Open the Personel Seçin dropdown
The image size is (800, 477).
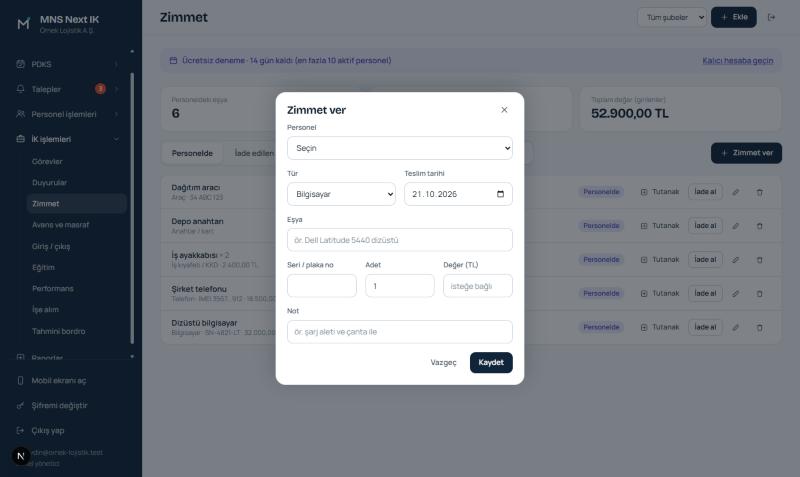coord(399,148)
